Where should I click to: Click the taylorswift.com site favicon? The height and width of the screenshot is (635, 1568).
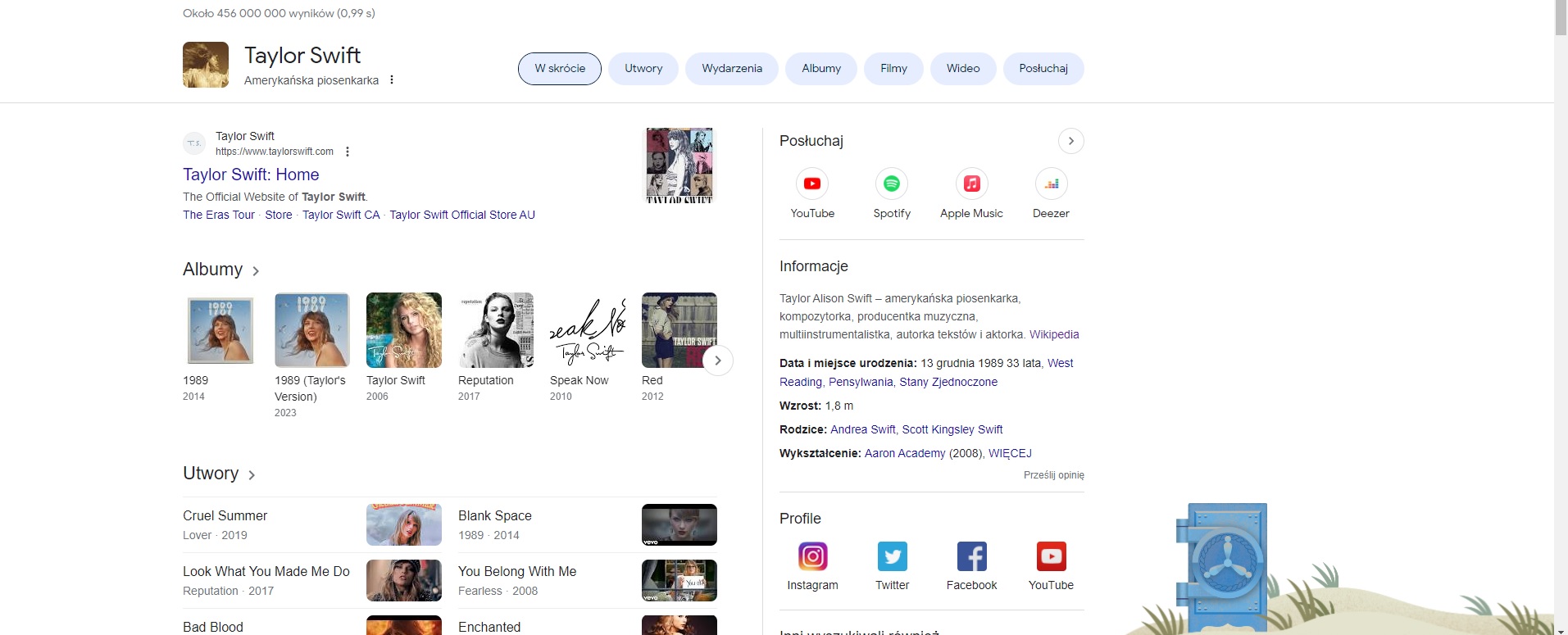coord(194,143)
